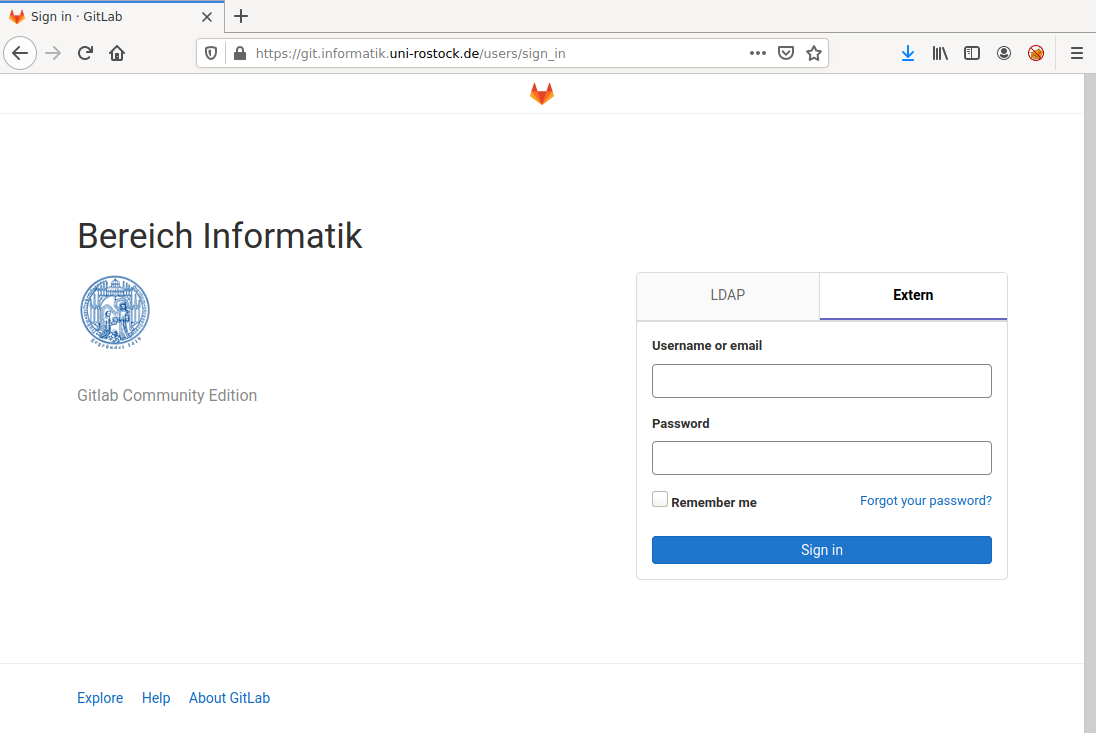The image size is (1096, 733).
Task: Open the Explore link in footer
Action: [x=100, y=698]
